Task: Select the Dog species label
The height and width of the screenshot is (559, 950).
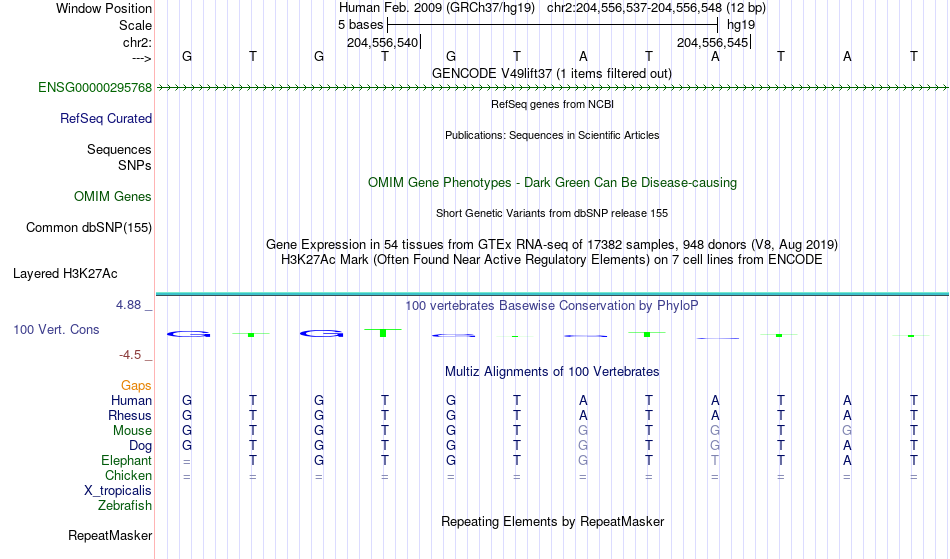Action: (x=141, y=446)
